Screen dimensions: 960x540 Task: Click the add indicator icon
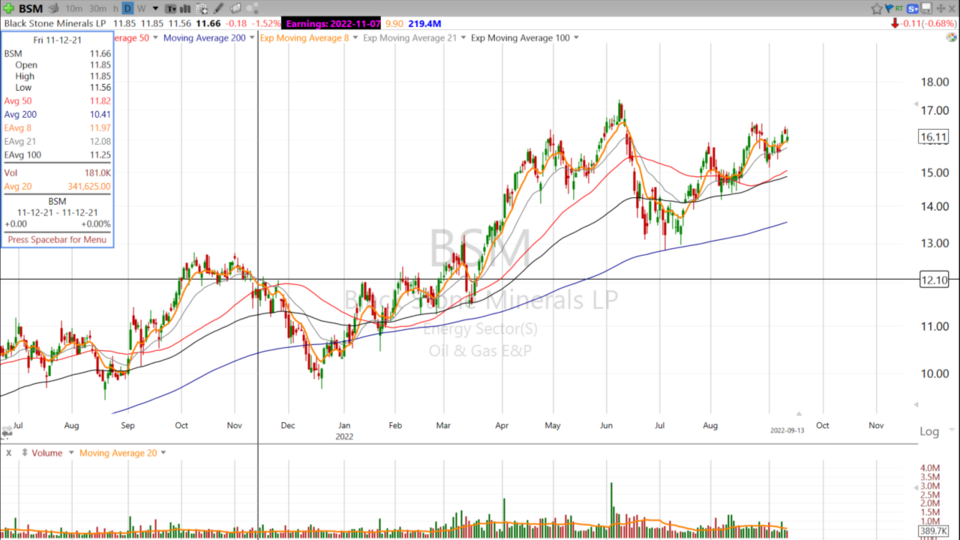coord(201,9)
